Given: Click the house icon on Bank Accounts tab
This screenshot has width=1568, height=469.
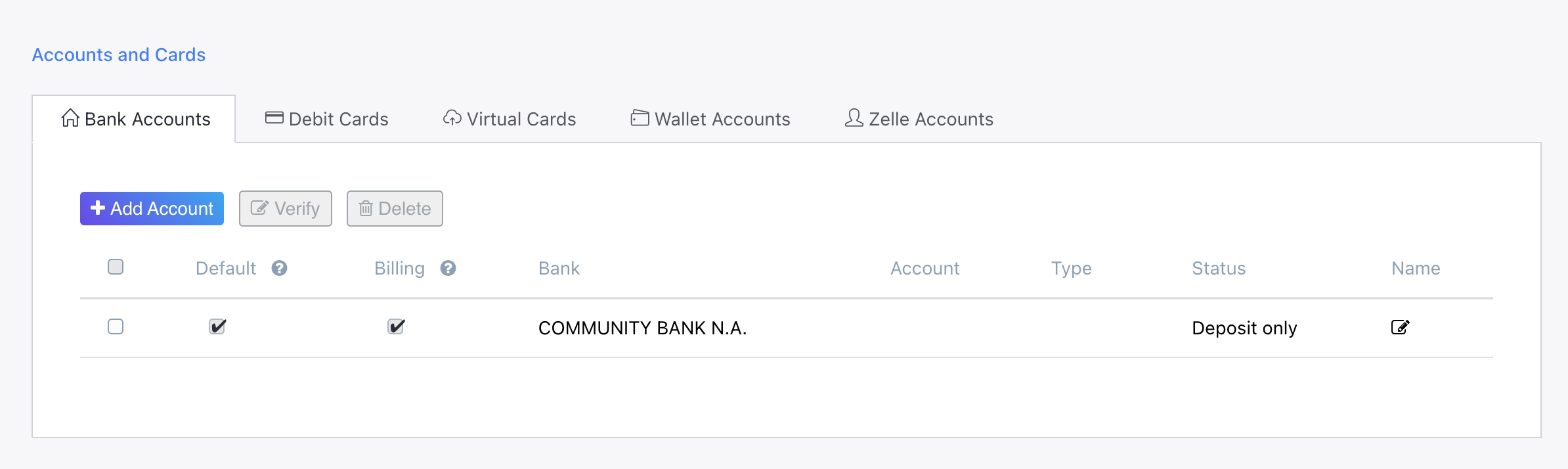Looking at the screenshot, I should click(70, 118).
